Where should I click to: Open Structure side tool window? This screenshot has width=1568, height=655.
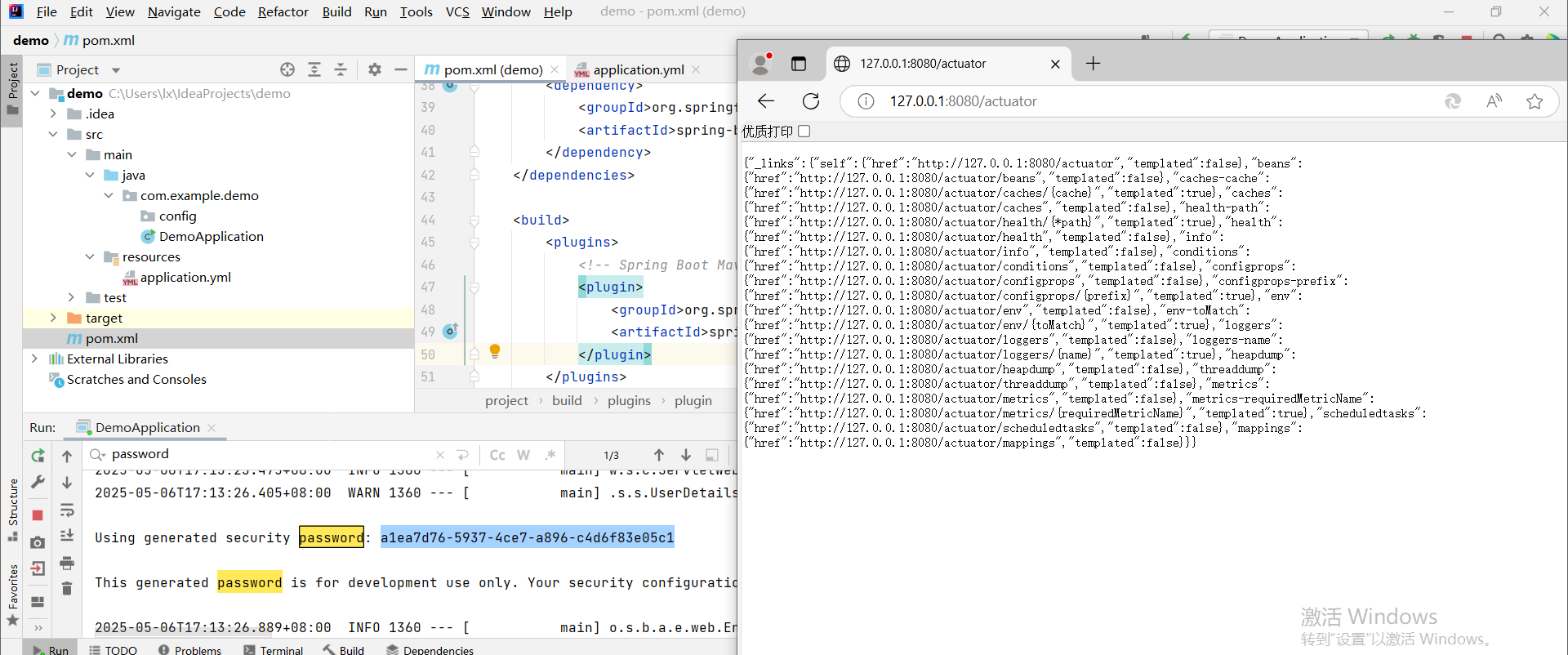(13, 510)
